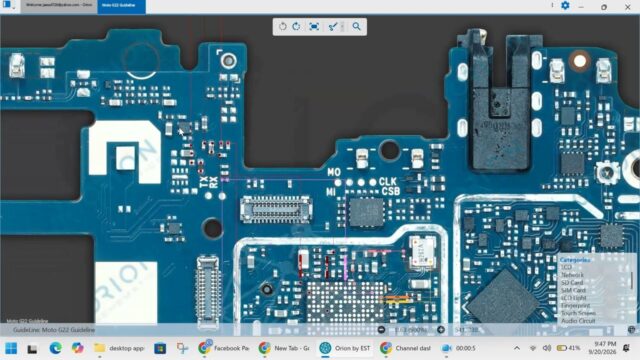The width and height of the screenshot is (640, 360).
Task: Open the desktop app folder window
Action: click(x=119, y=348)
